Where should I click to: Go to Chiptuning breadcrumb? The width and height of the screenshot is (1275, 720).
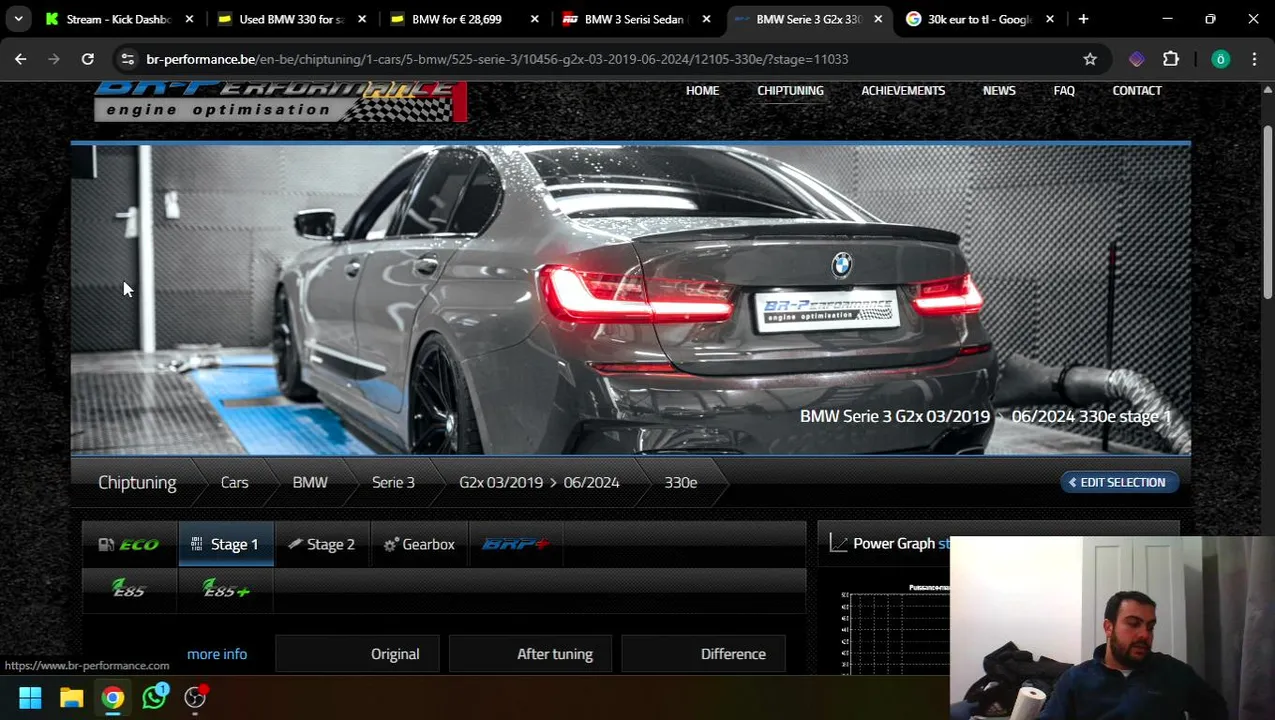tap(137, 482)
